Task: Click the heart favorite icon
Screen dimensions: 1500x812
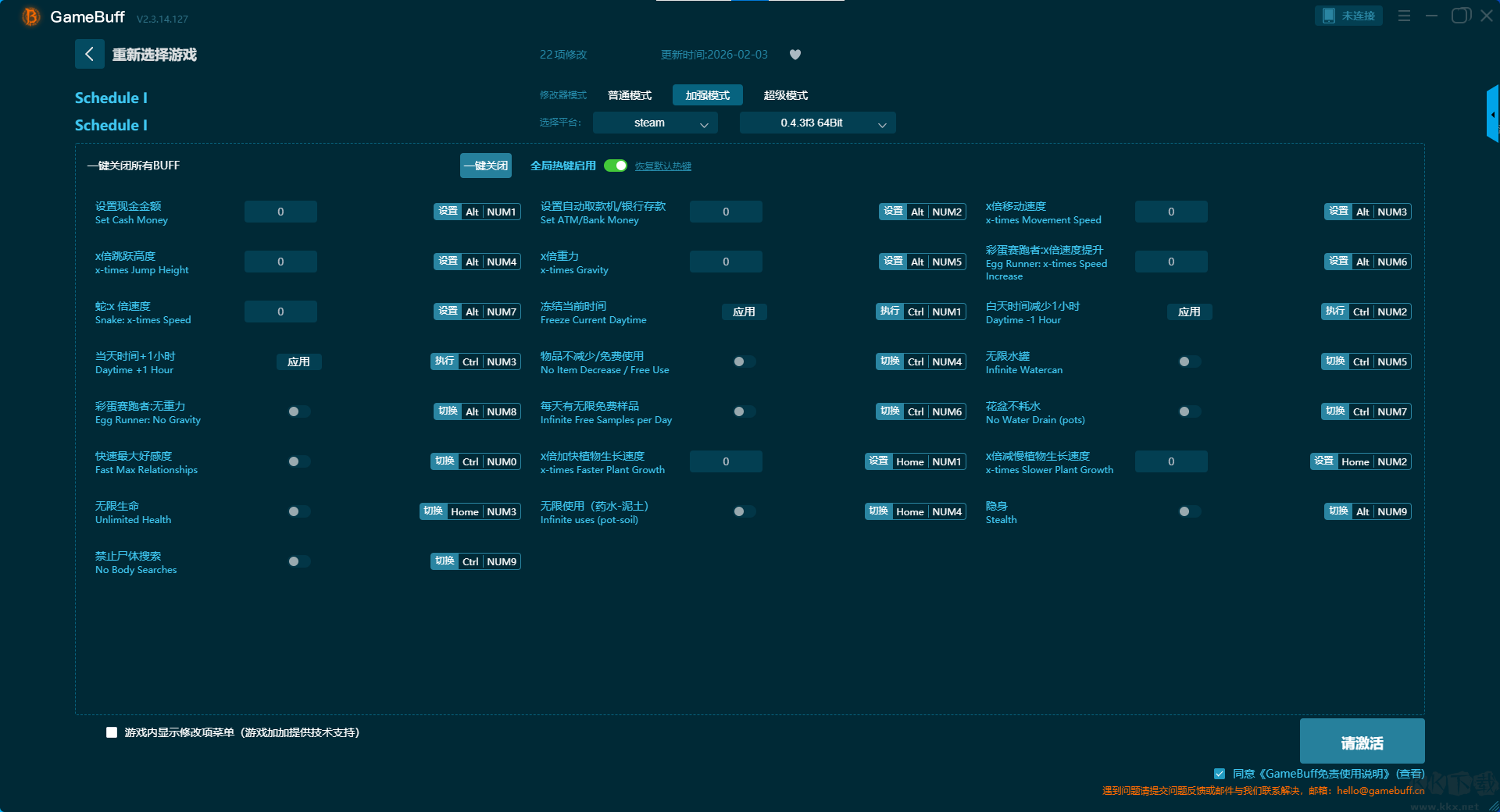Action: (x=795, y=55)
